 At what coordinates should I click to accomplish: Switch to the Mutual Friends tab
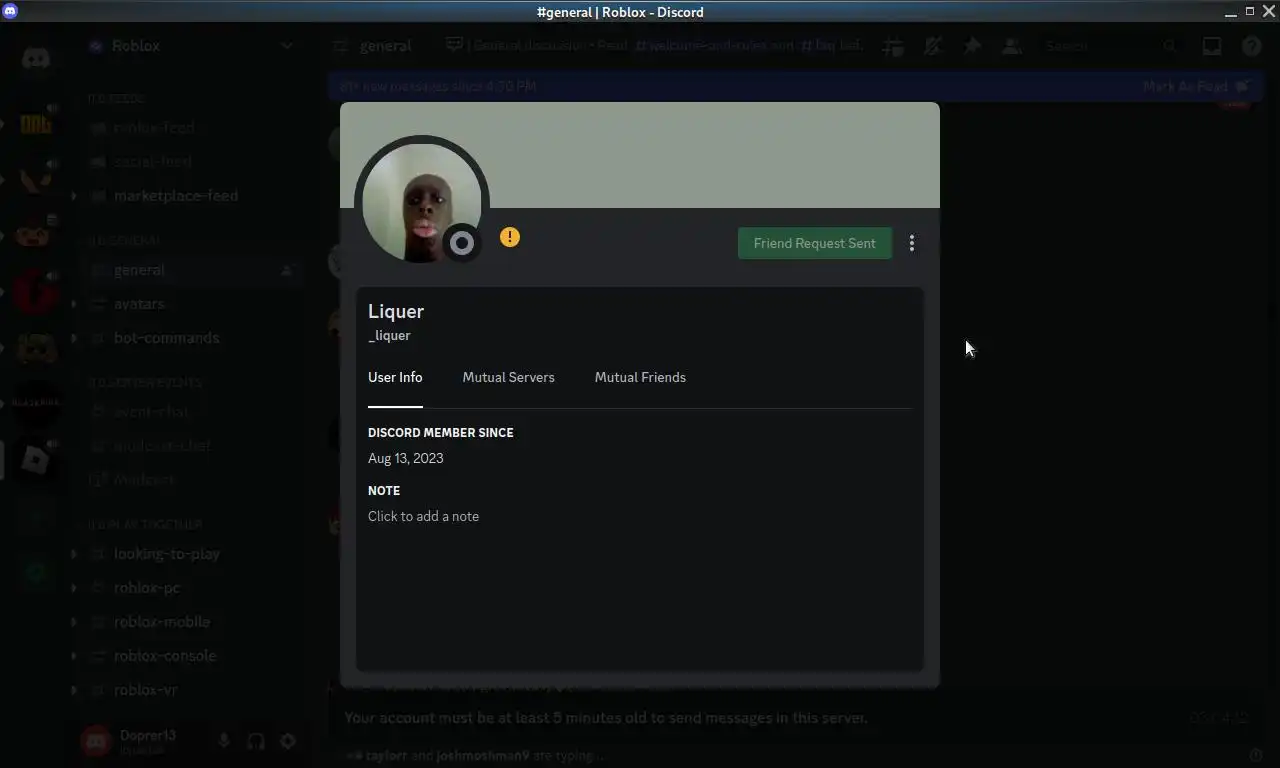click(x=640, y=377)
